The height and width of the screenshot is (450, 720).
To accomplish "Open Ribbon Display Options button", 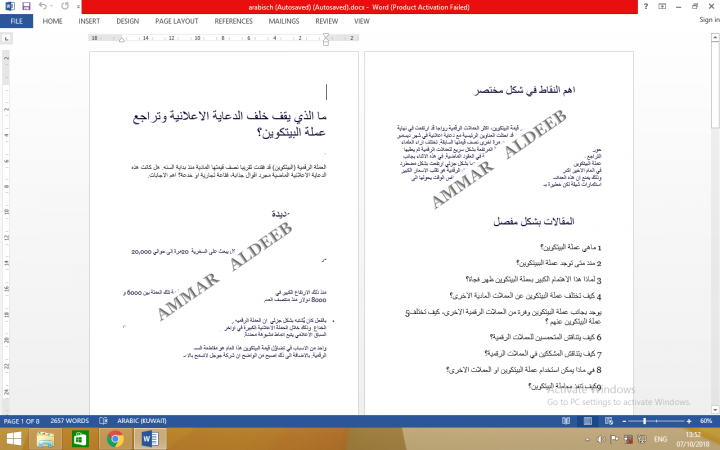I will click(x=662, y=6).
